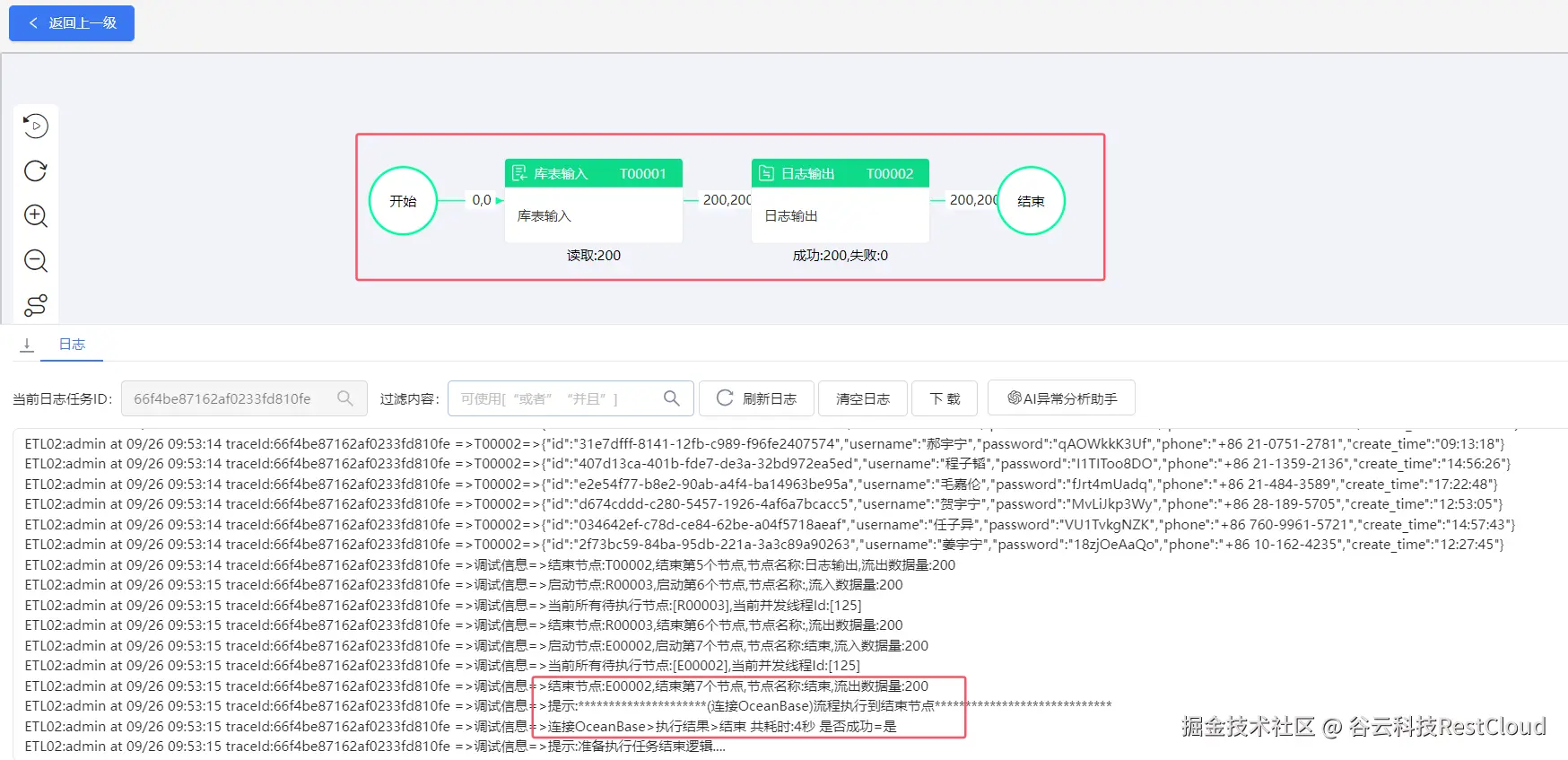Click log line 启动节点:E00002,启动第7个节点
This screenshot has height=760, width=1568.
pos(476,646)
